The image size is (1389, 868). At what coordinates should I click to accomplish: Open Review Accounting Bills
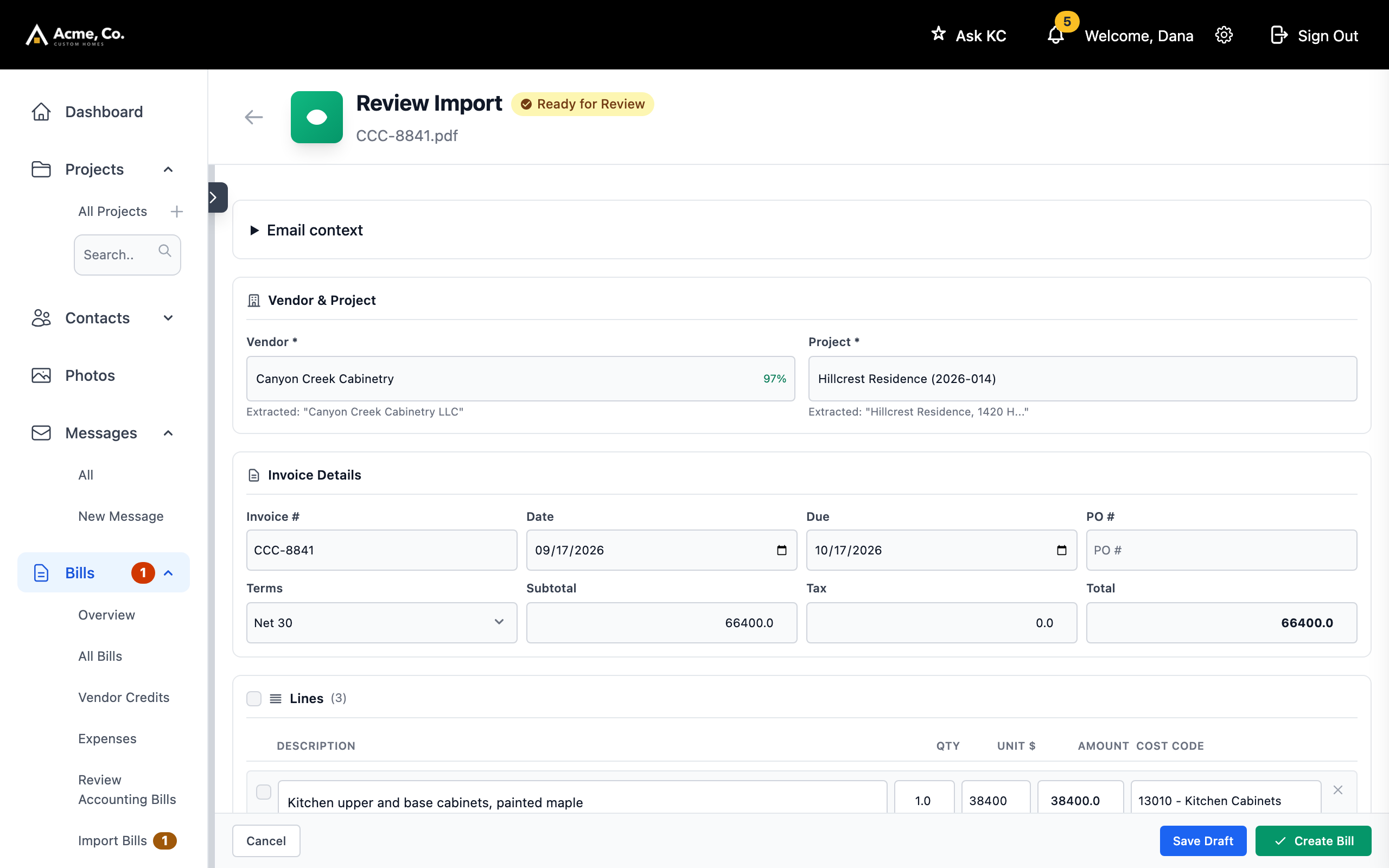pos(127,790)
